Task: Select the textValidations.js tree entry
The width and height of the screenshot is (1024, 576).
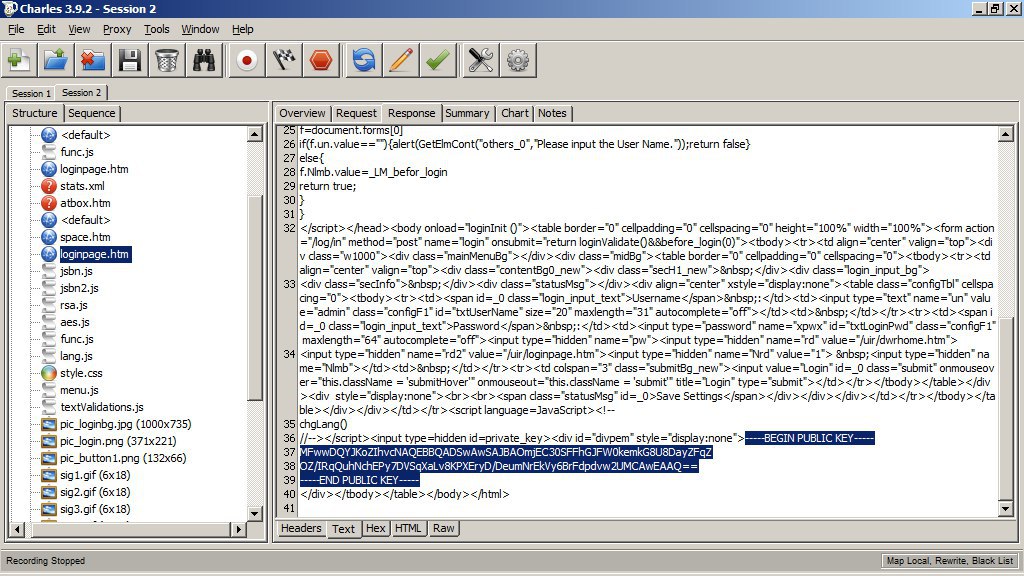Action: [102, 407]
